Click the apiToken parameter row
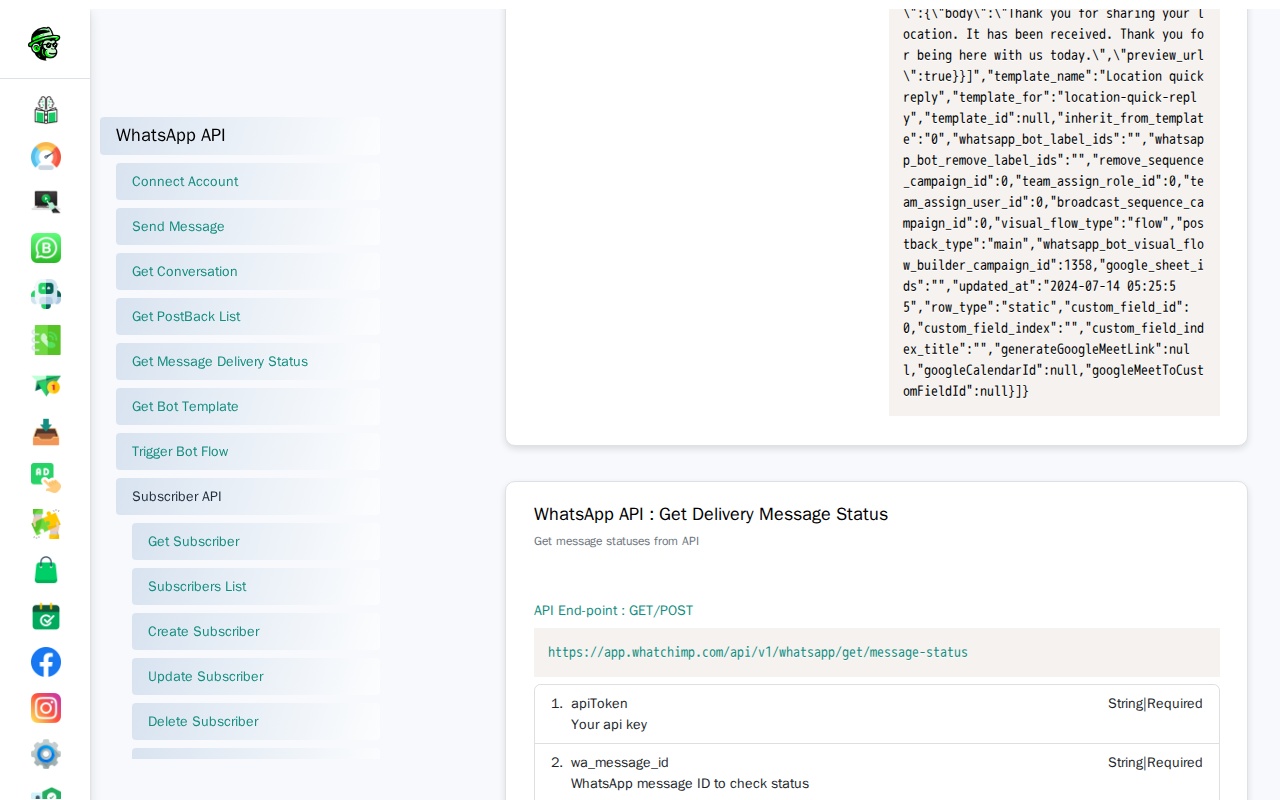This screenshot has height=800, width=1280. click(x=877, y=714)
